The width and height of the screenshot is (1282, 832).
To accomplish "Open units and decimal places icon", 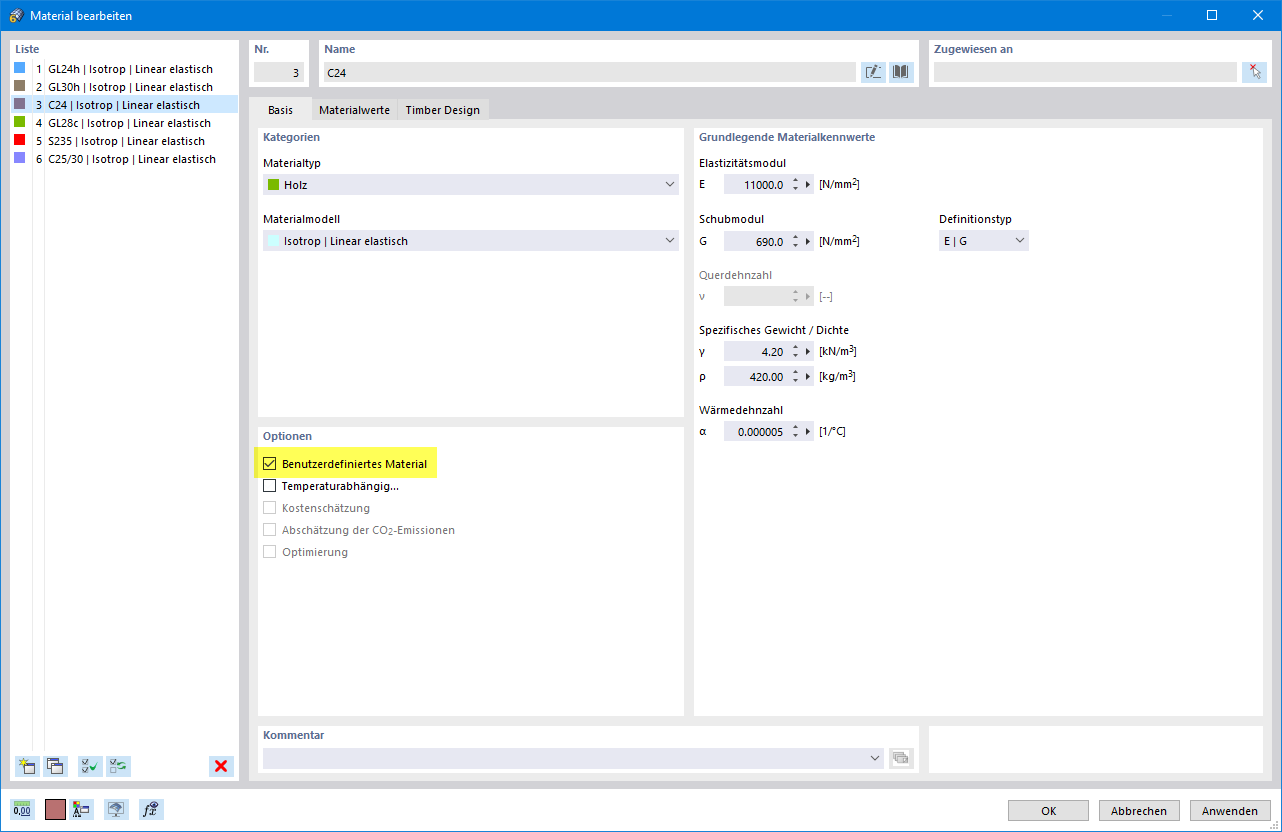I will click(x=22, y=810).
